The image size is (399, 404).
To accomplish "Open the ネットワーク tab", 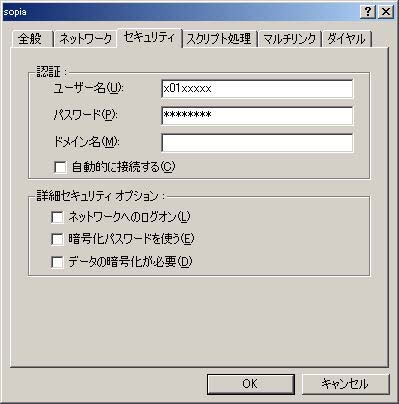I will 85,39.
